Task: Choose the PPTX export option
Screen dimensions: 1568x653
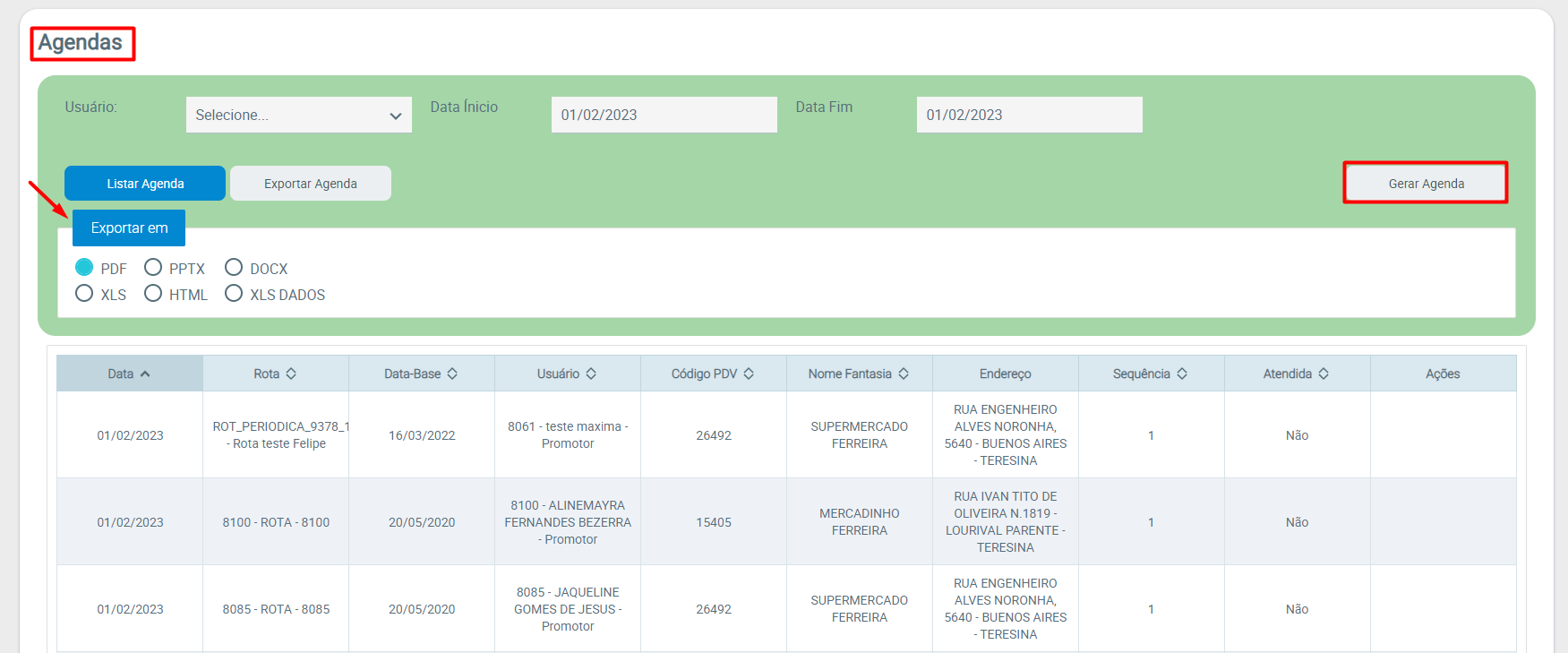Action: (x=153, y=268)
